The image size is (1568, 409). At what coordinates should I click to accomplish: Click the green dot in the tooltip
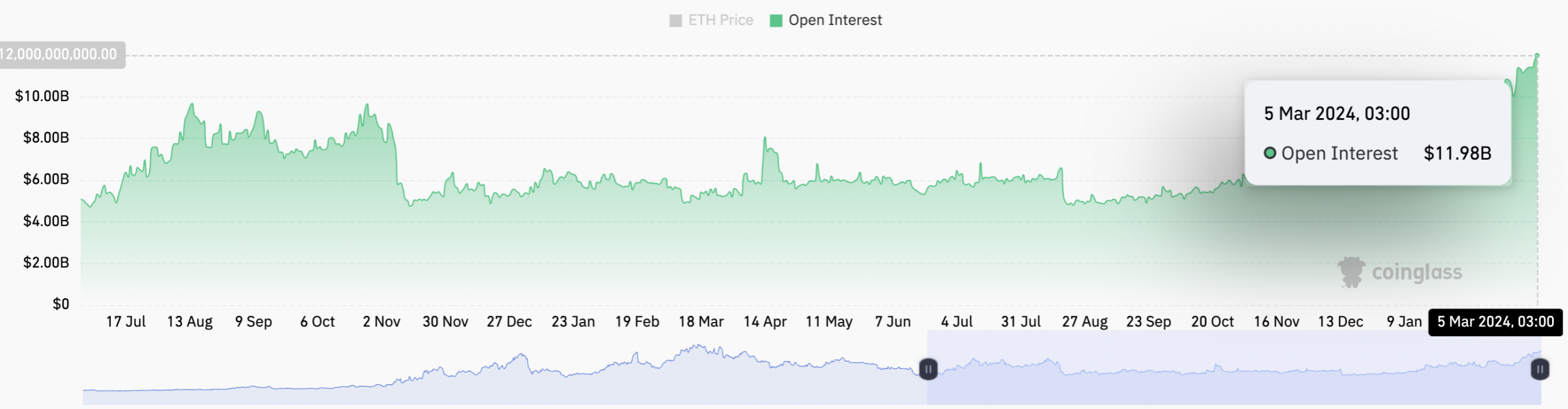(1270, 153)
